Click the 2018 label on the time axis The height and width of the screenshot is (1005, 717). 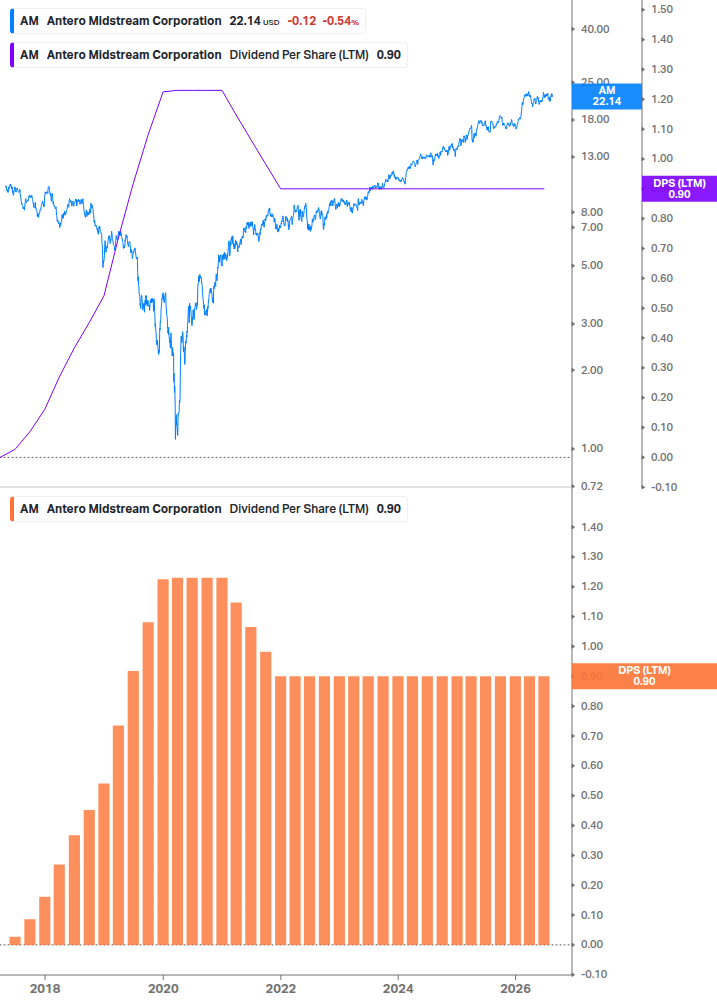45,989
